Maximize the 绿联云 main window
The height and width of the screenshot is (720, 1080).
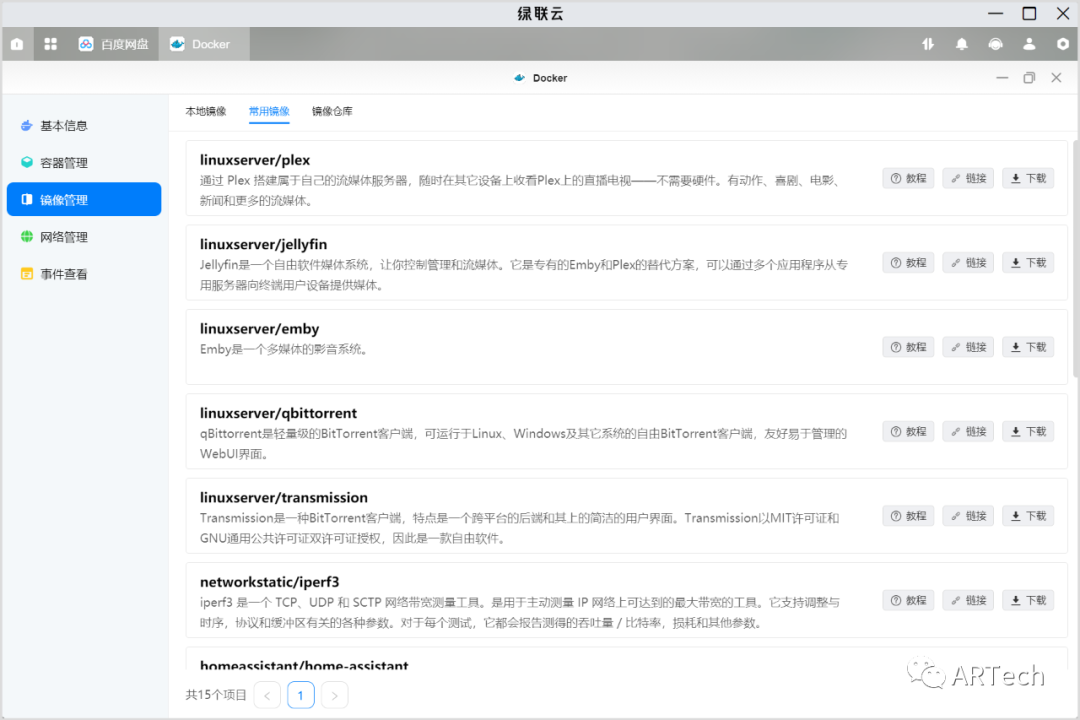1029,14
